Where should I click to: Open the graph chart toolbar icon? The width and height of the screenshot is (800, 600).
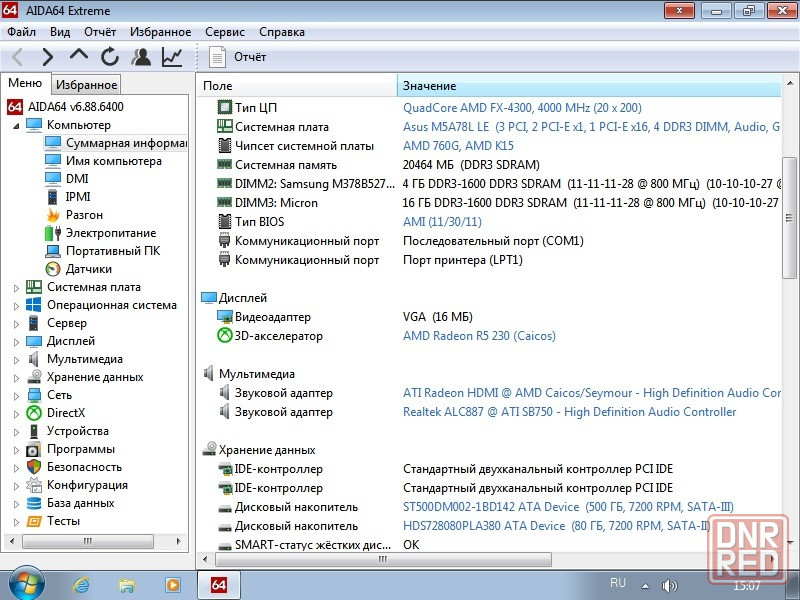click(172, 57)
